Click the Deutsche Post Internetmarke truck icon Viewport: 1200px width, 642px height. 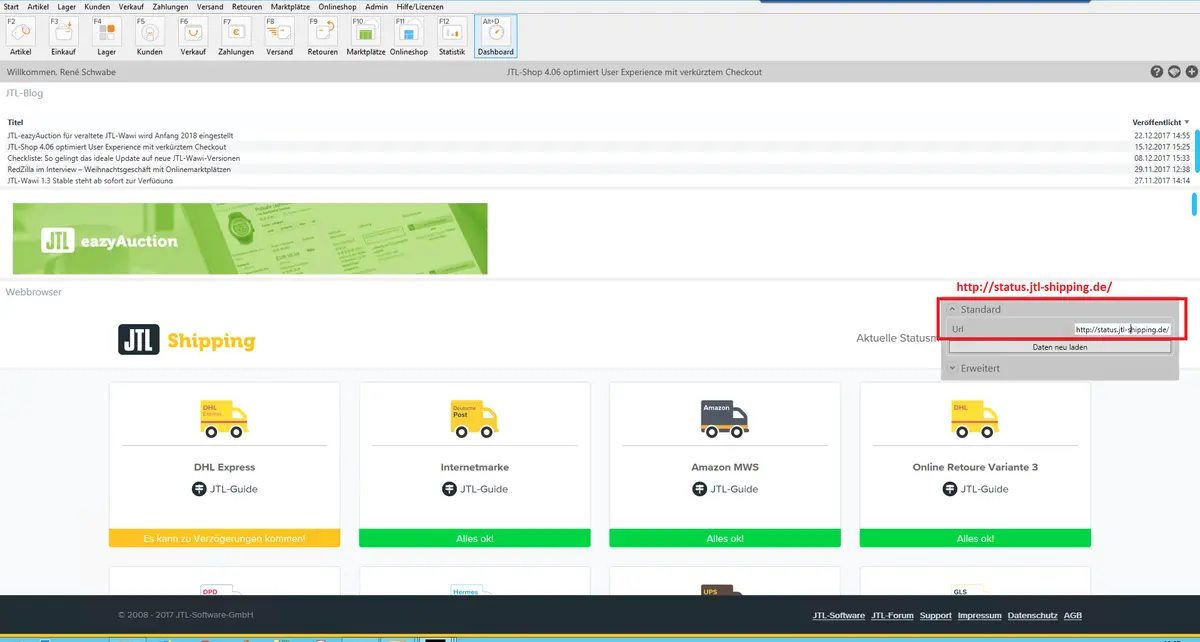tap(474, 419)
